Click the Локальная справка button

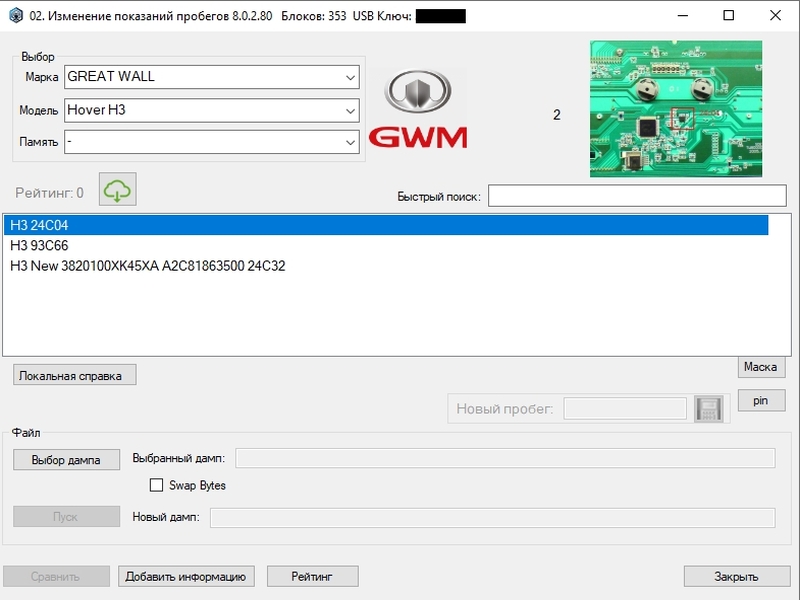click(74, 375)
